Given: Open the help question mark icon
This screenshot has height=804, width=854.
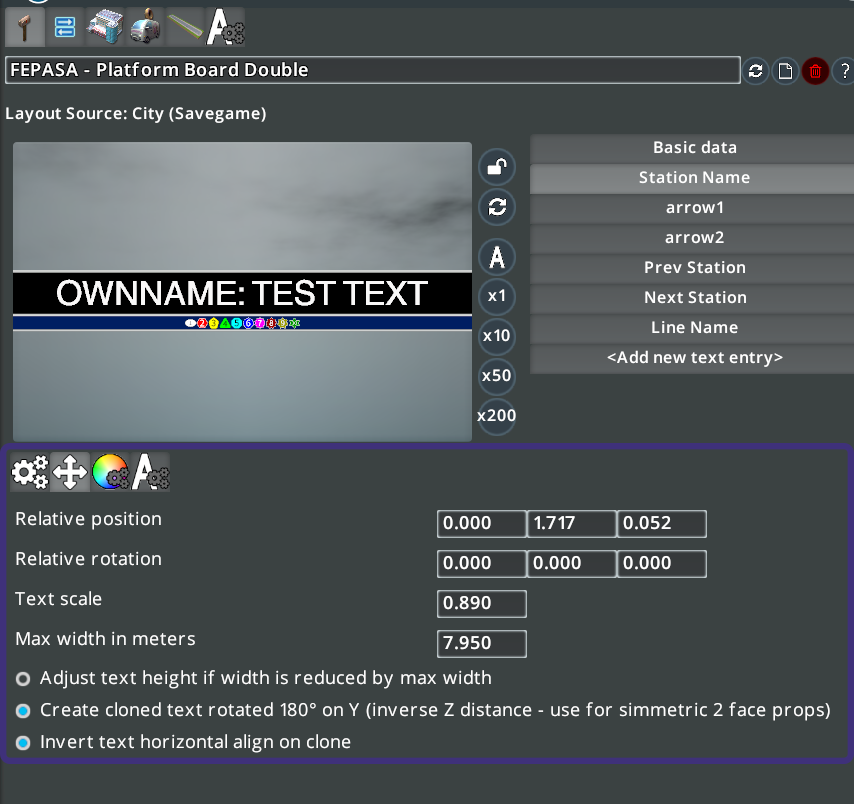Looking at the screenshot, I should click(844, 71).
